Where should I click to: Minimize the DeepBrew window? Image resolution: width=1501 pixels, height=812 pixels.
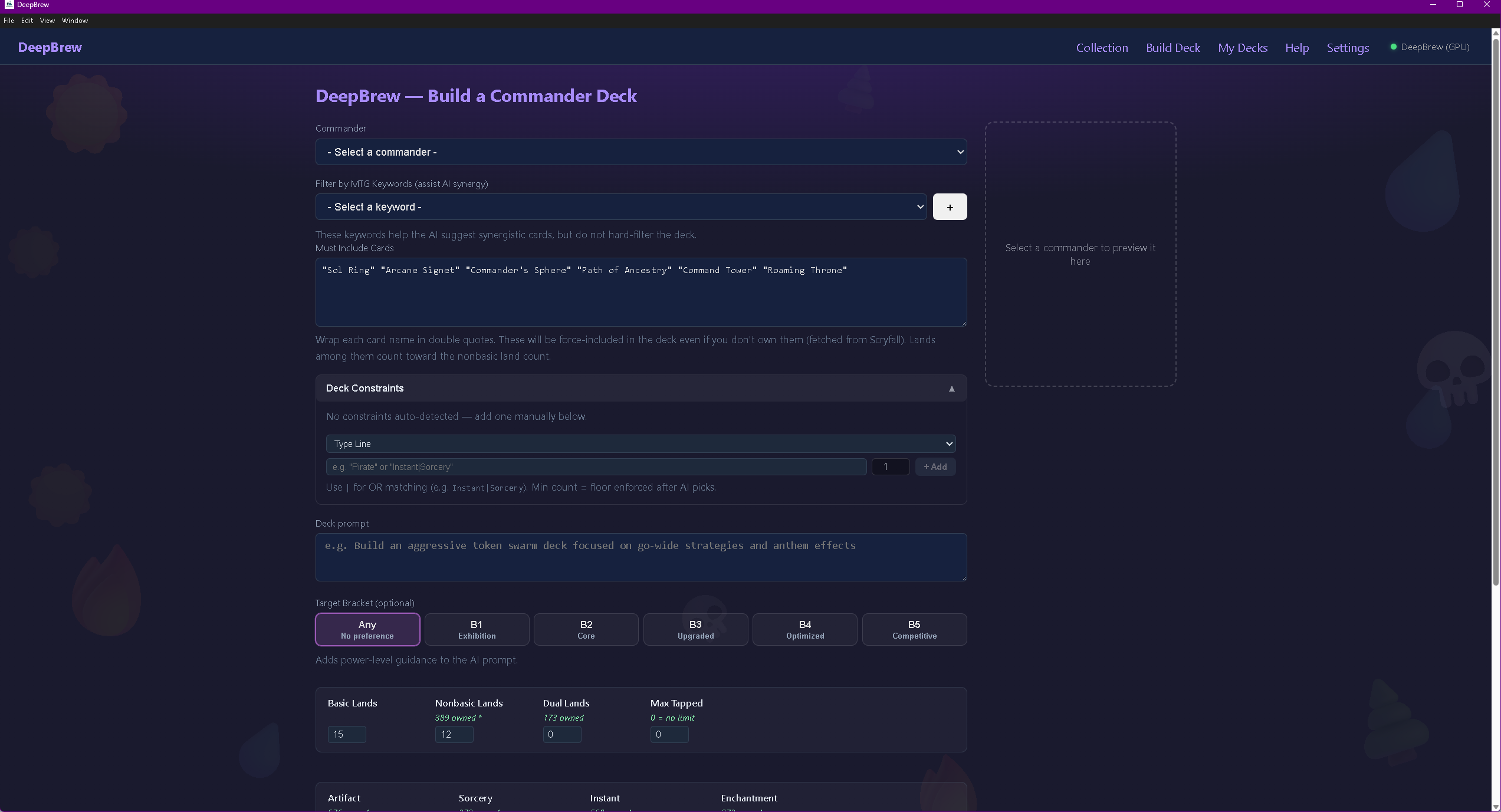coord(1433,5)
